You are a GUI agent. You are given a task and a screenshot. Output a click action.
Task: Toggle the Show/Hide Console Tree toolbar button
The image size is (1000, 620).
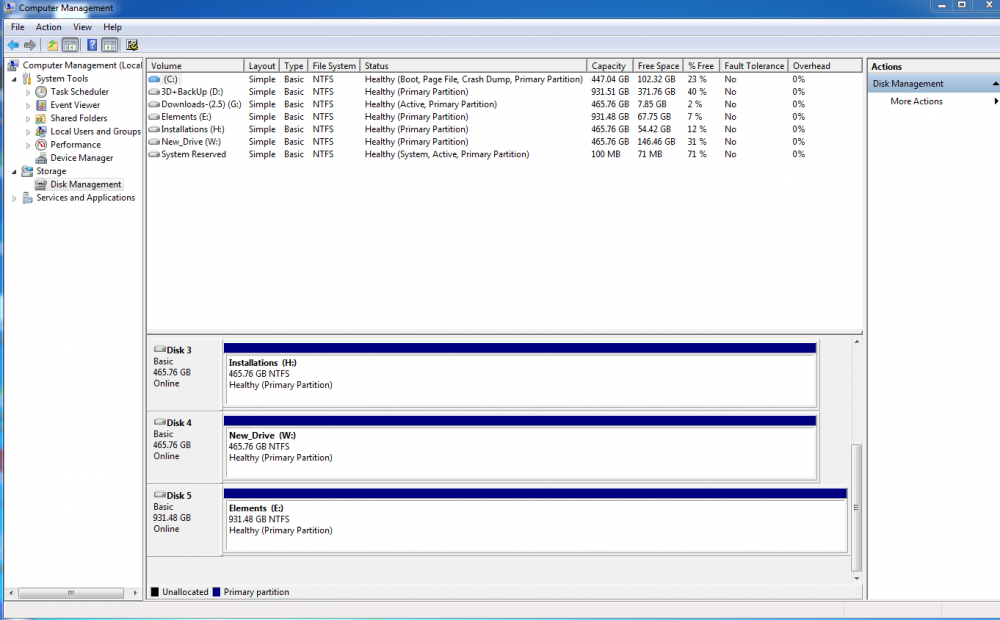point(71,45)
